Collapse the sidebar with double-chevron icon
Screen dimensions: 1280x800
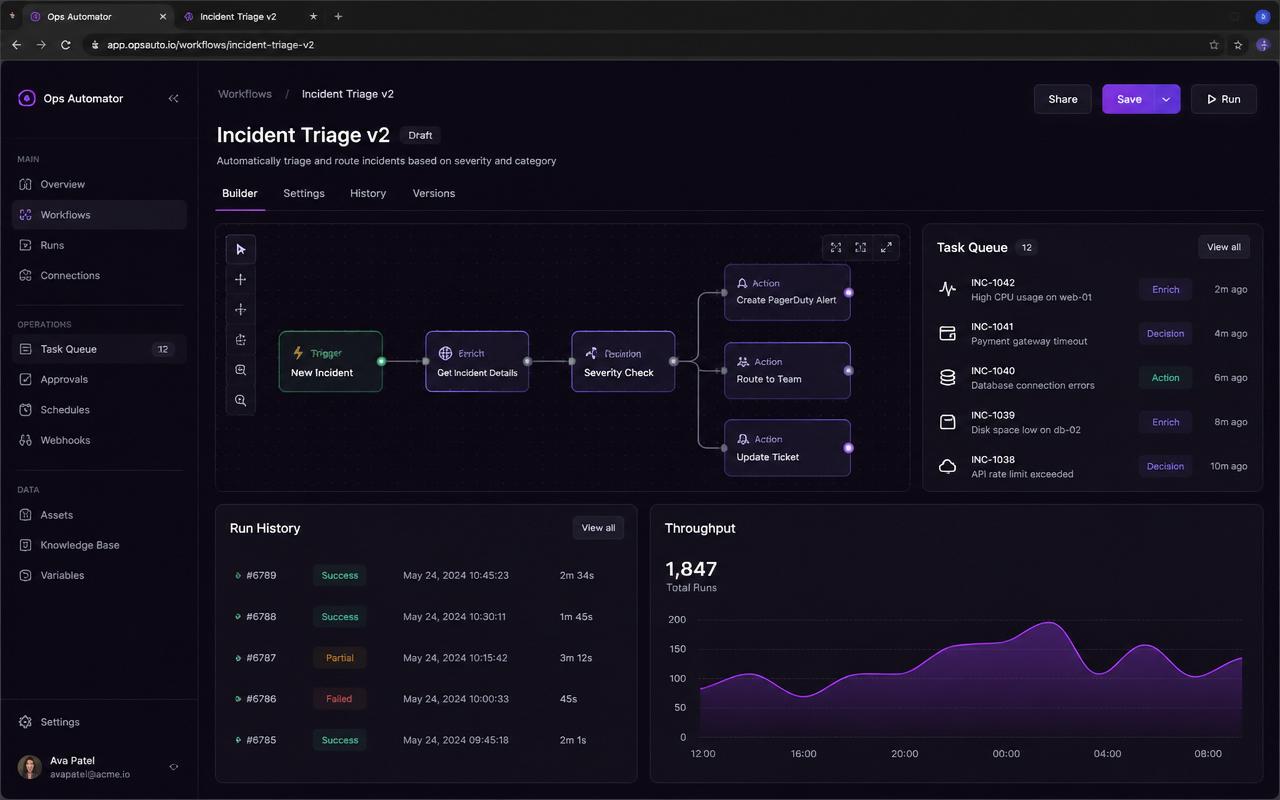pos(173,98)
